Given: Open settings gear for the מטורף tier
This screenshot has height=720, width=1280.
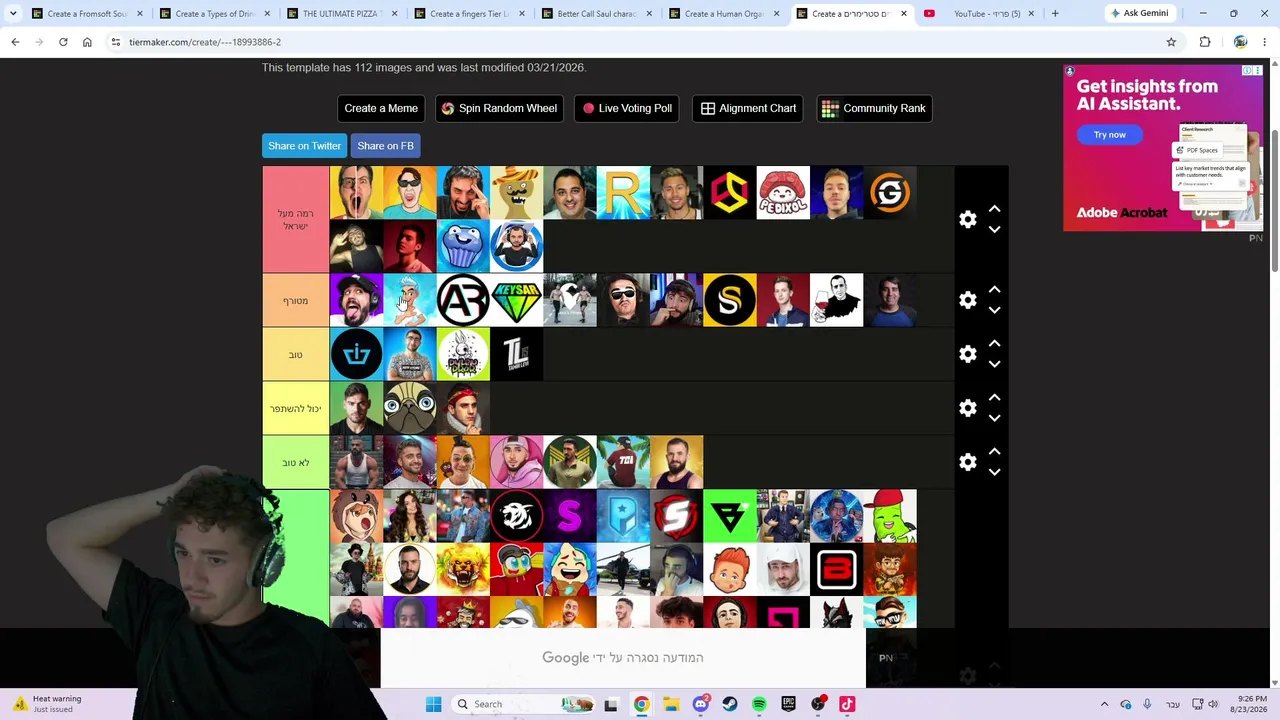Looking at the screenshot, I should point(967,300).
